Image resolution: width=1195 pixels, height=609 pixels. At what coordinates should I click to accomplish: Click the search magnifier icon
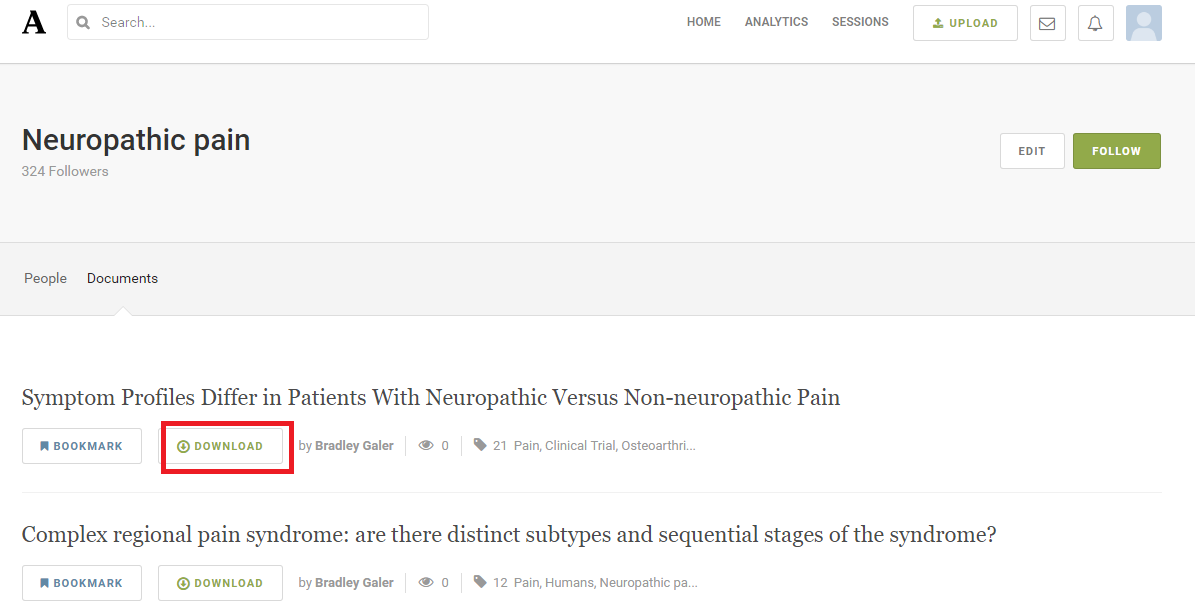pyautogui.click(x=83, y=22)
